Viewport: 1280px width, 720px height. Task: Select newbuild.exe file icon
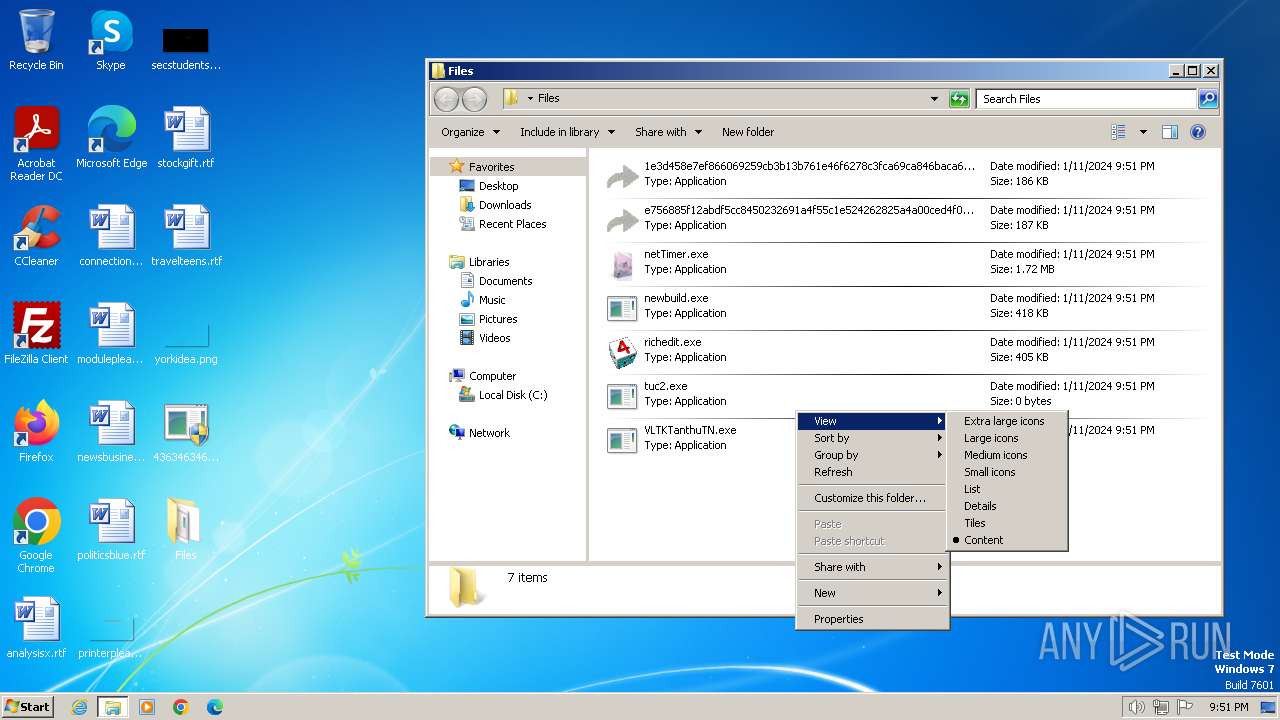point(622,309)
